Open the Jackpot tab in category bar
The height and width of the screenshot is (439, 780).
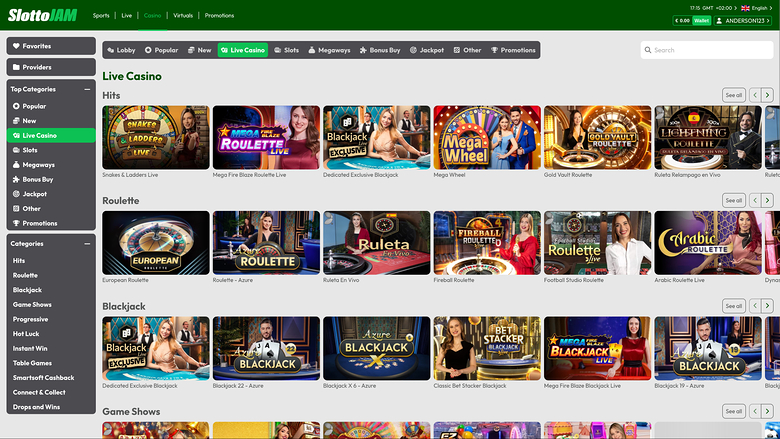[x=427, y=50]
